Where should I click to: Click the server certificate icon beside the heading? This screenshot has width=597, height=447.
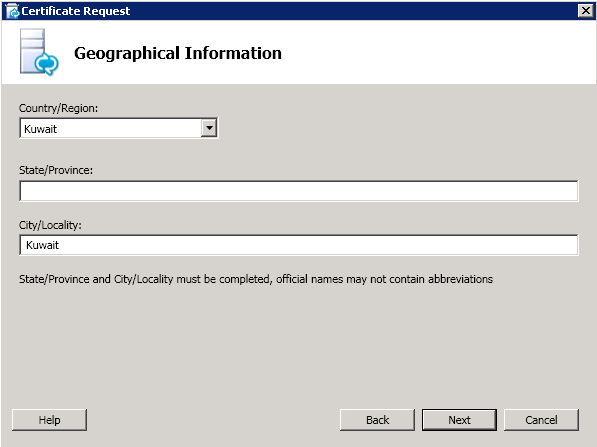pos(39,52)
